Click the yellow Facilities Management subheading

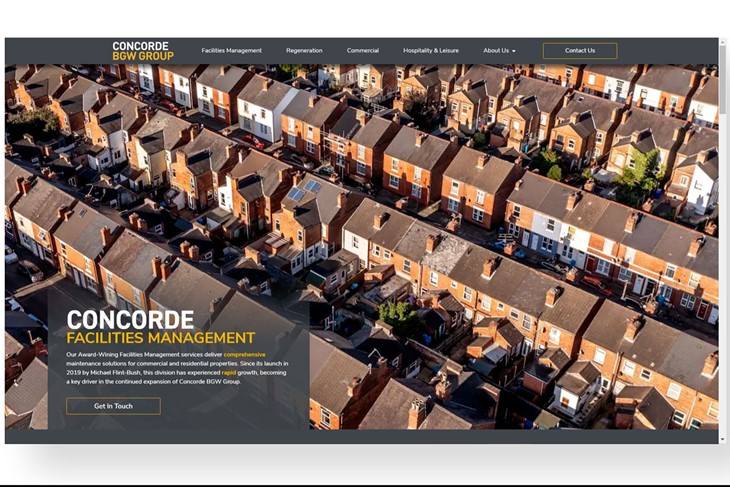tap(161, 338)
